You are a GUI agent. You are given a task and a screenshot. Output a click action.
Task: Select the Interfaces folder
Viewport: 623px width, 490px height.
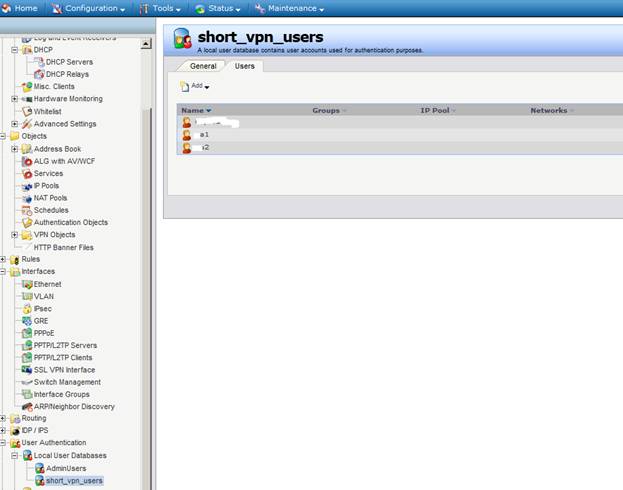[38, 271]
